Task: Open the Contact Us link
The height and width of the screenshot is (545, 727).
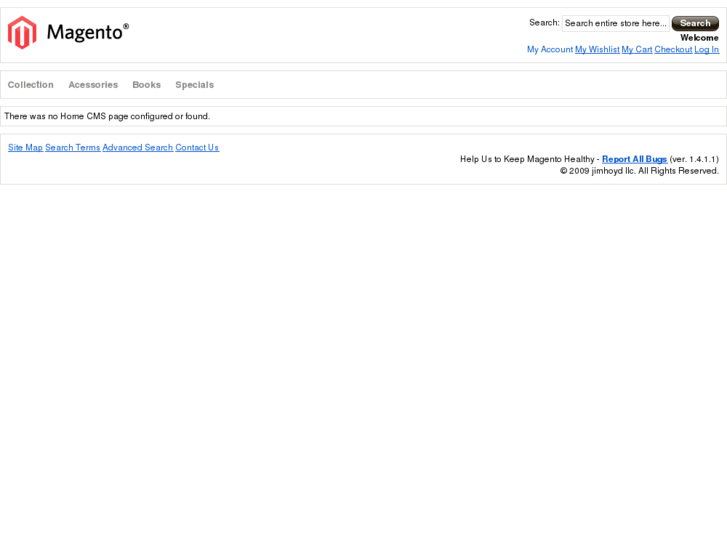Action: [197, 147]
